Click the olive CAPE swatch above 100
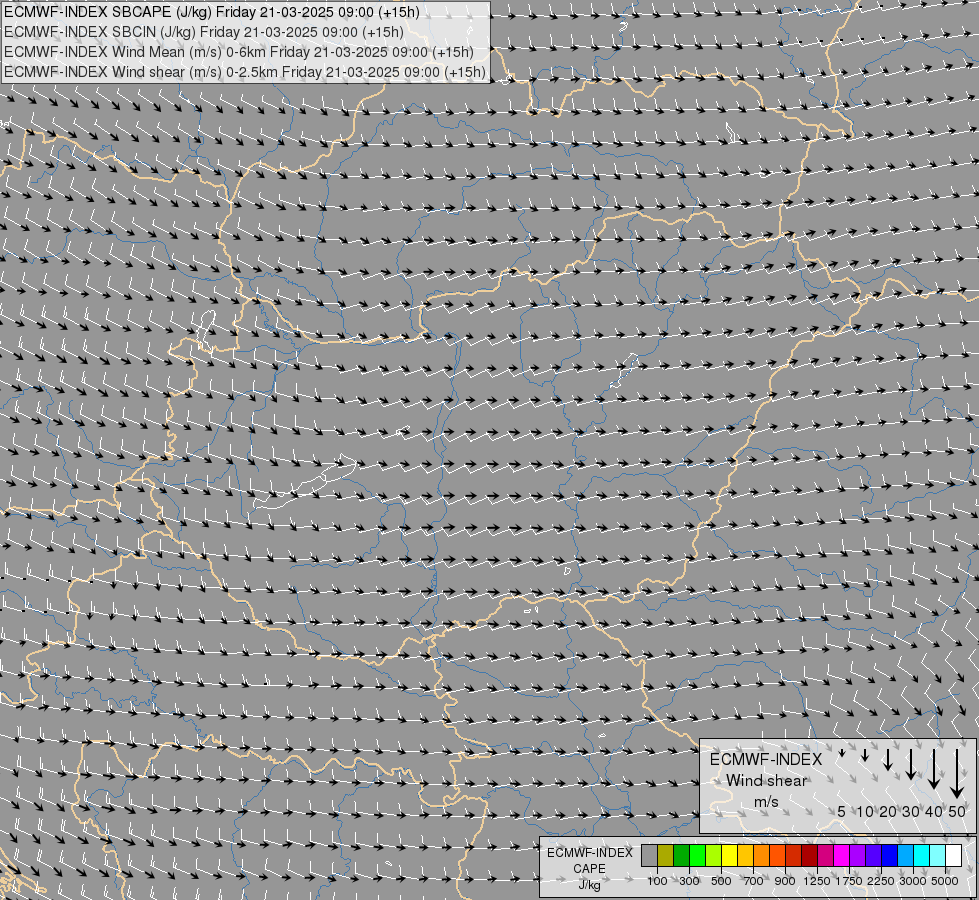The image size is (979, 900). click(666, 856)
